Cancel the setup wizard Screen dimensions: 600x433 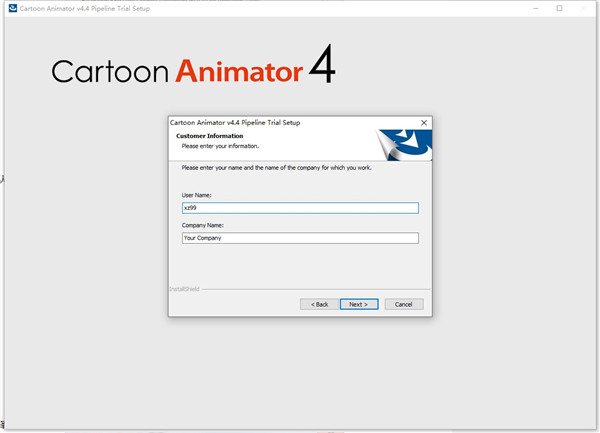click(x=404, y=304)
